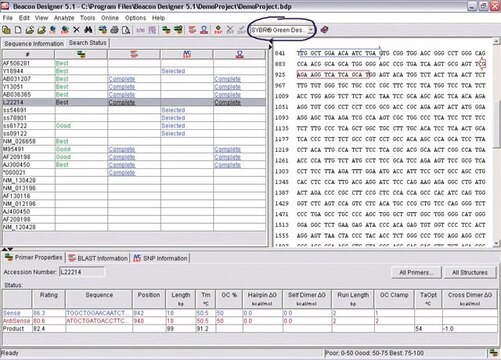Open the Tools menu
Viewport: 501px width, 360px height.
click(87, 18)
